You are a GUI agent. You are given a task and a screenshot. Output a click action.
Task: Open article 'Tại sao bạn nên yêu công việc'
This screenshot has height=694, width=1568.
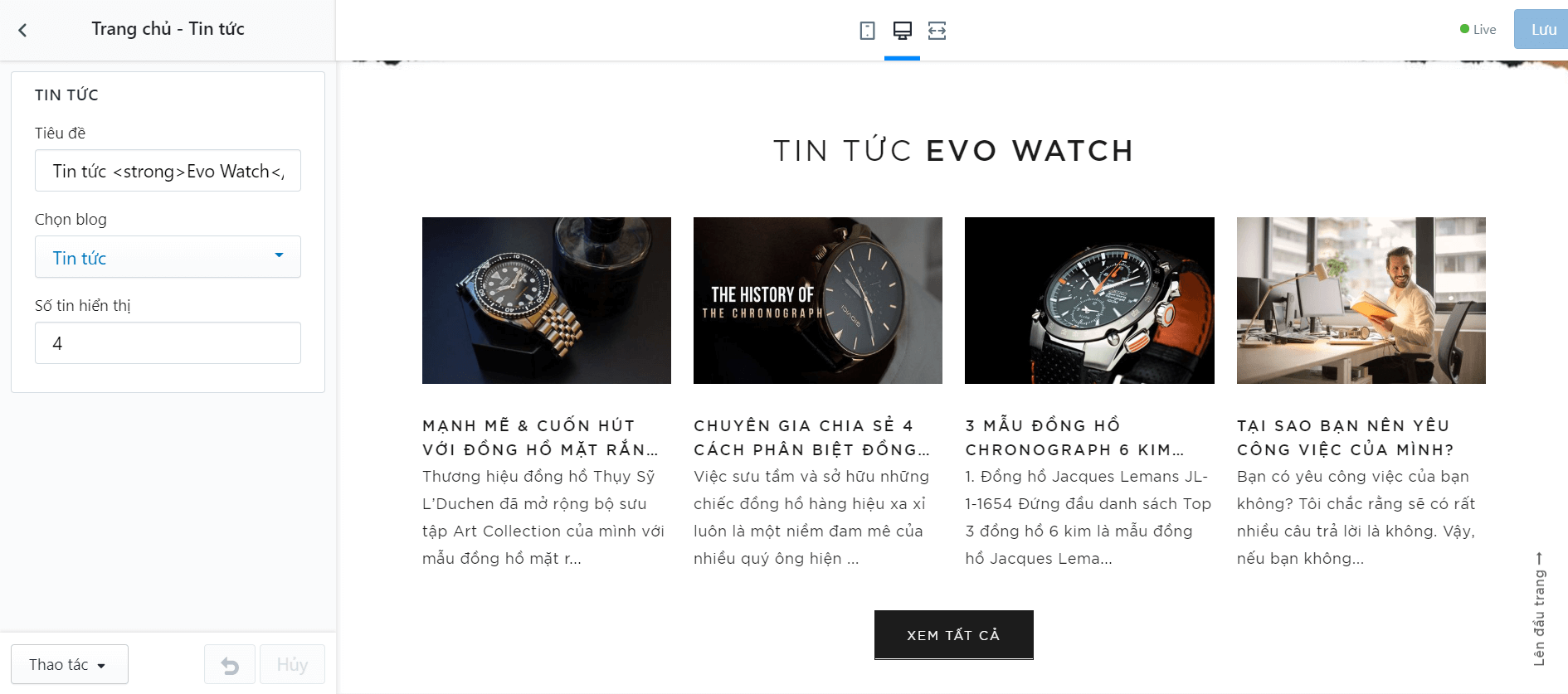(1346, 438)
